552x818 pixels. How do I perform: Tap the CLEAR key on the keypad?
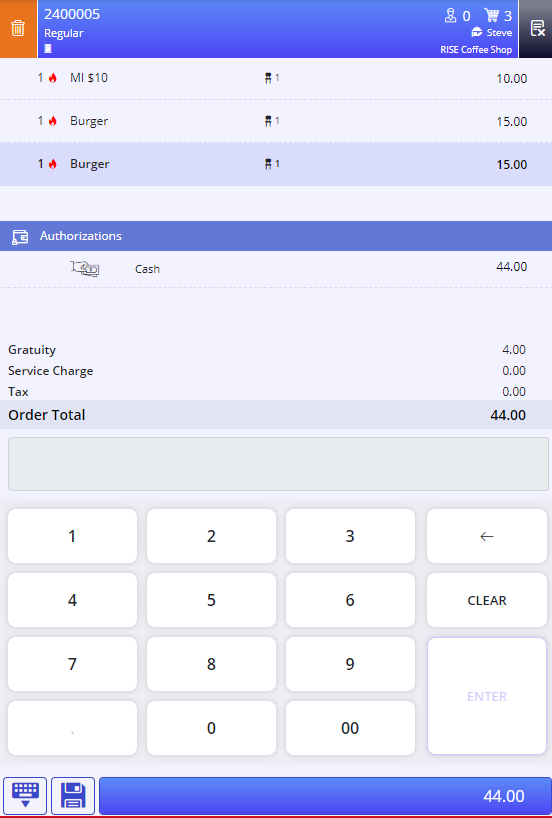point(486,600)
